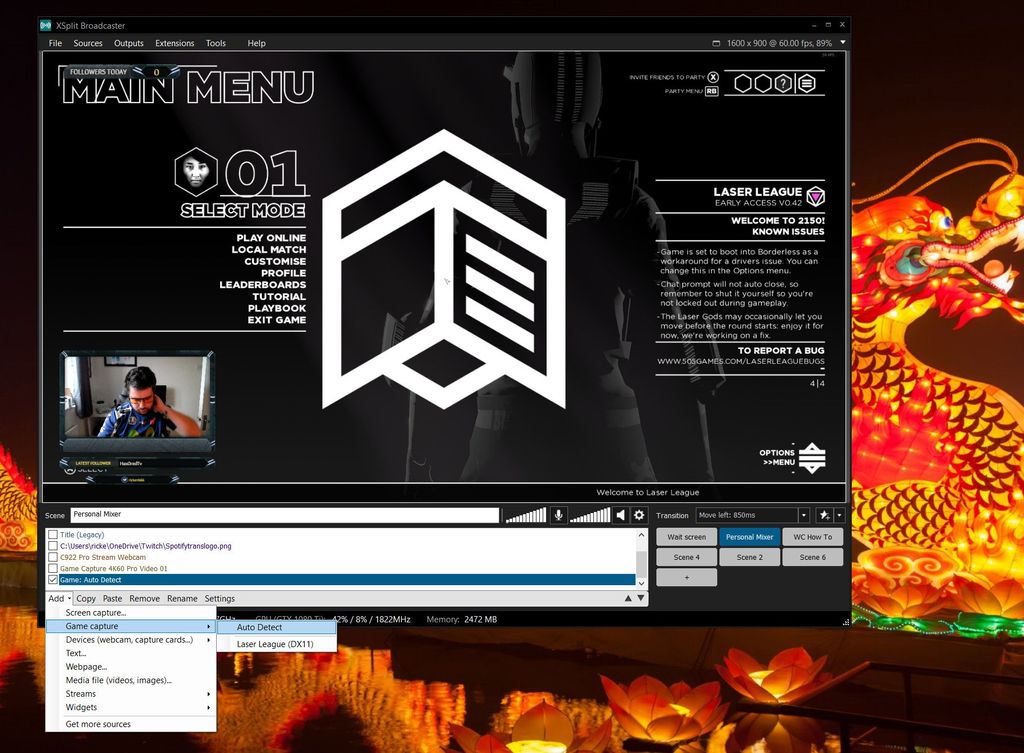Expand the Add button dropdown arrow
This screenshot has height=753, width=1024.
pos(67,598)
